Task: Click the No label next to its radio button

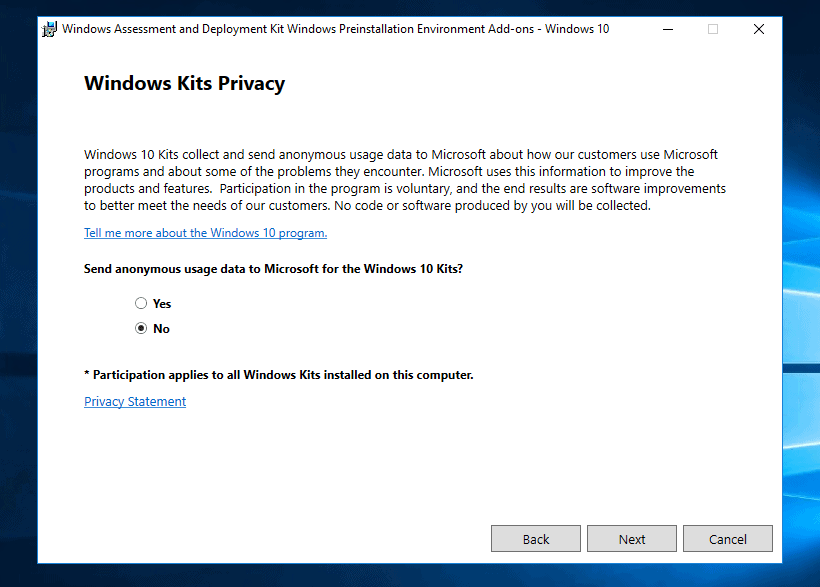Action: pos(161,328)
